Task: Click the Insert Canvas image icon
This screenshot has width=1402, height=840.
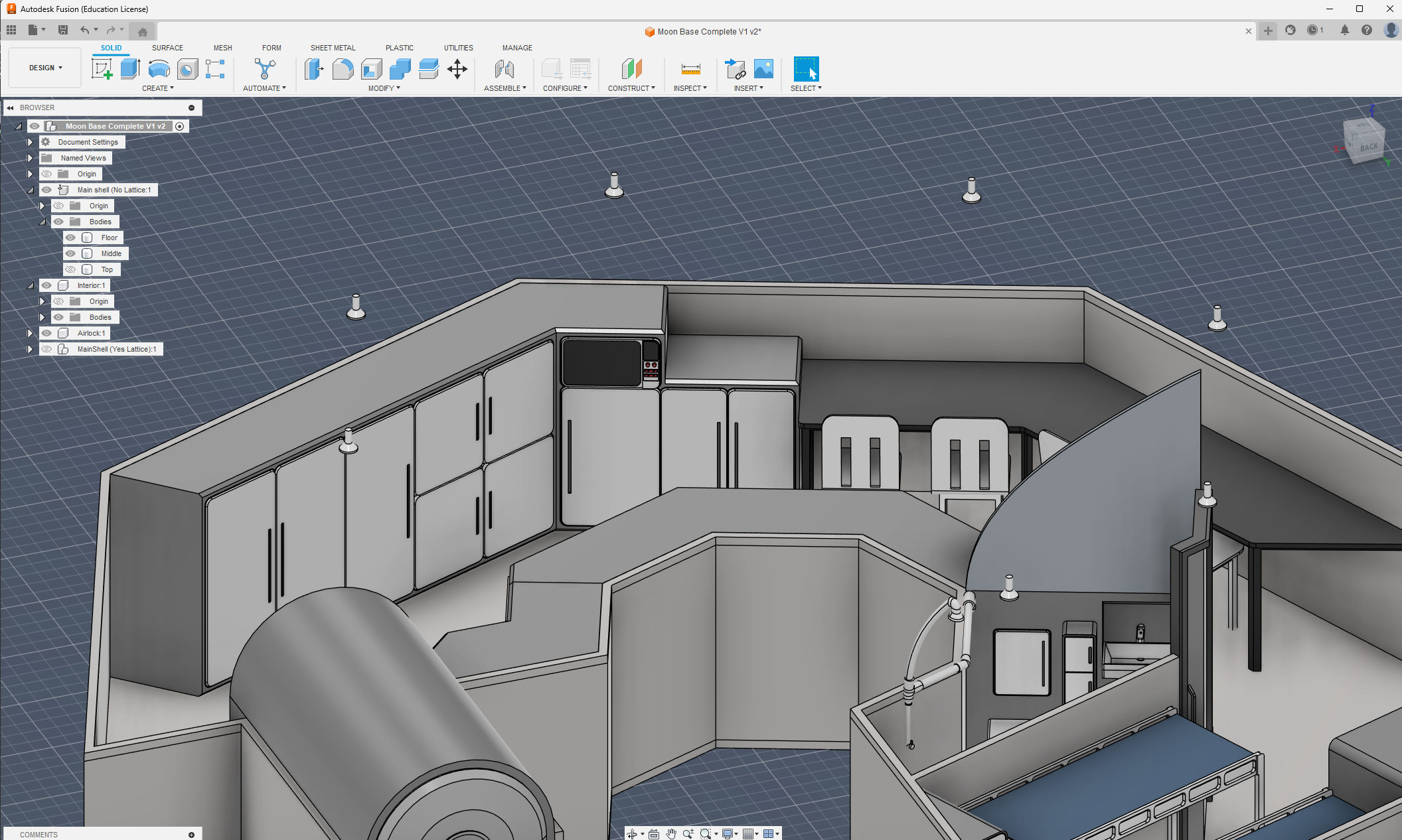Action: 763,69
